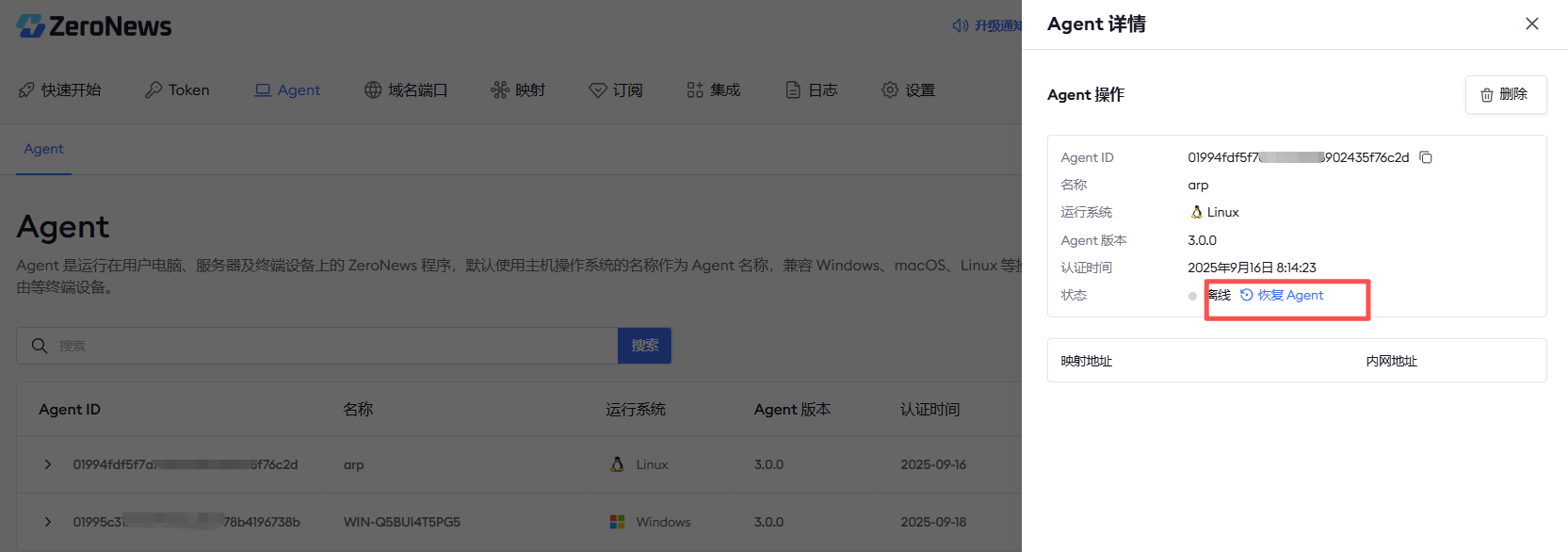Click into the 搜索 search field
Screen dimensions: 1568x552
[x=330, y=346]
